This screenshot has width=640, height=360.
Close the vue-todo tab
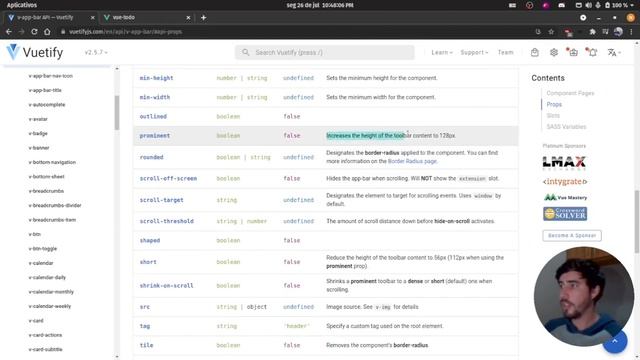[x=188, y=18]
